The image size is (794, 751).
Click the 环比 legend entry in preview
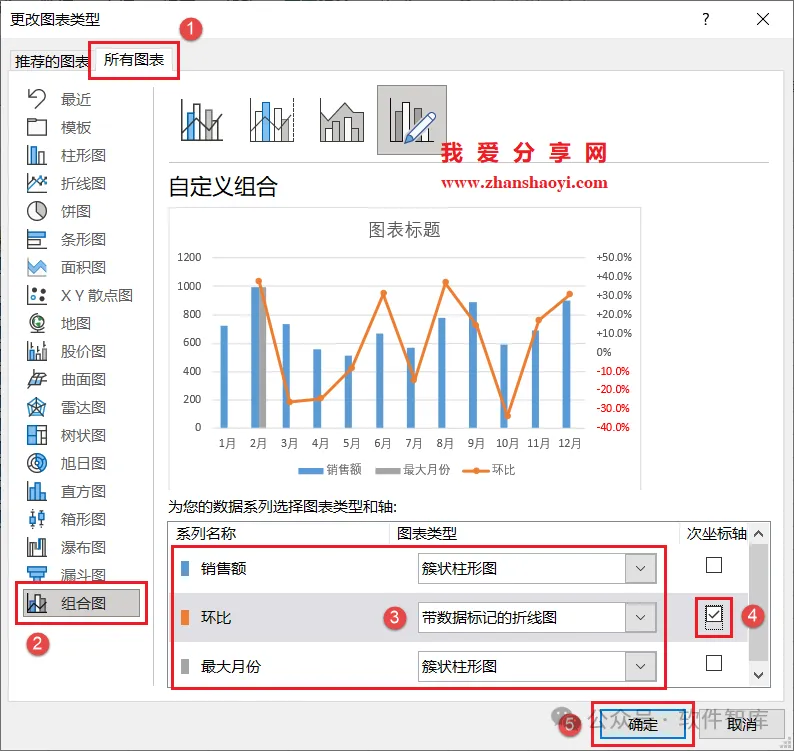(488, 470)
